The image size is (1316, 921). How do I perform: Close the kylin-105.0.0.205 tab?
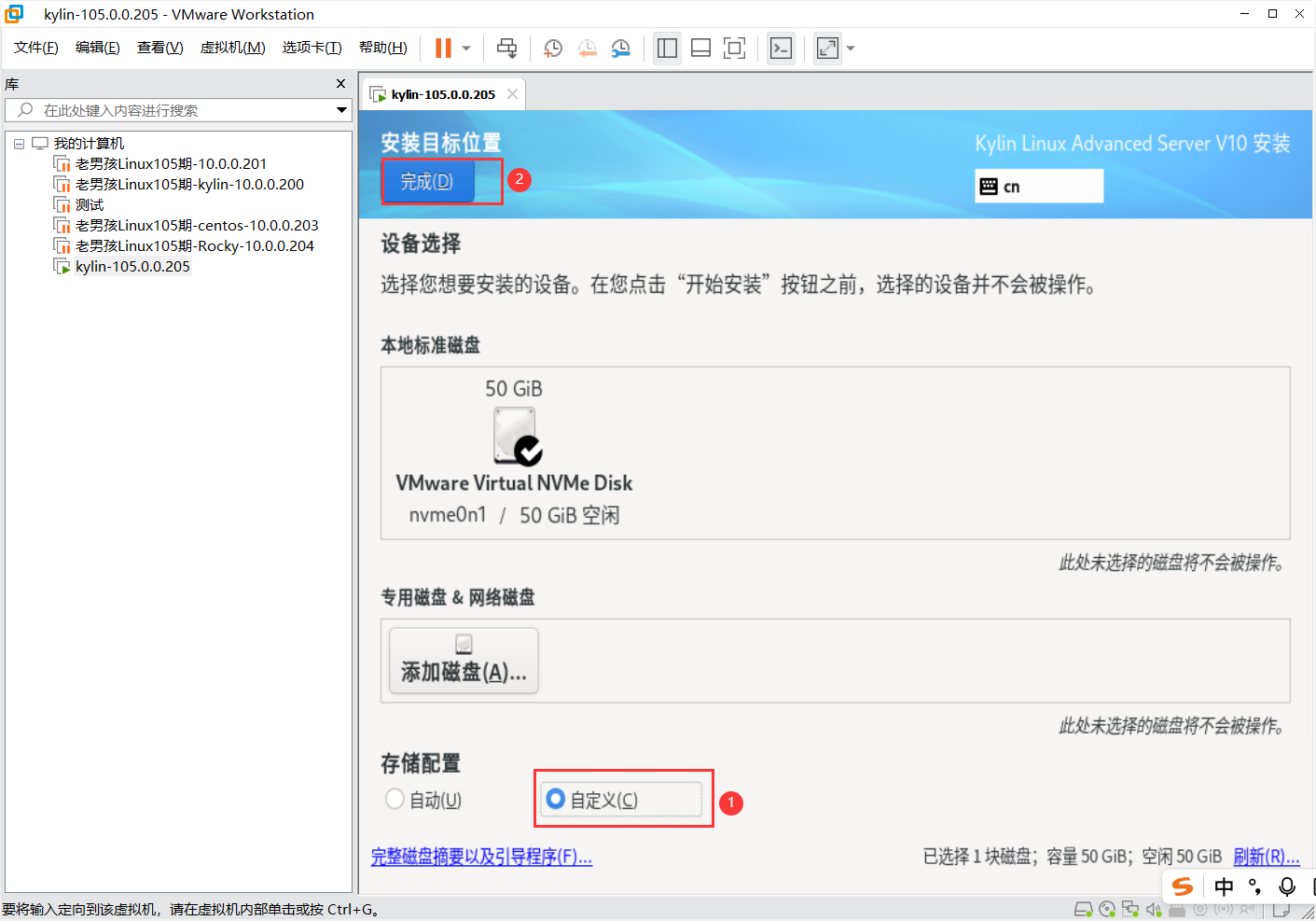point(512,94)
